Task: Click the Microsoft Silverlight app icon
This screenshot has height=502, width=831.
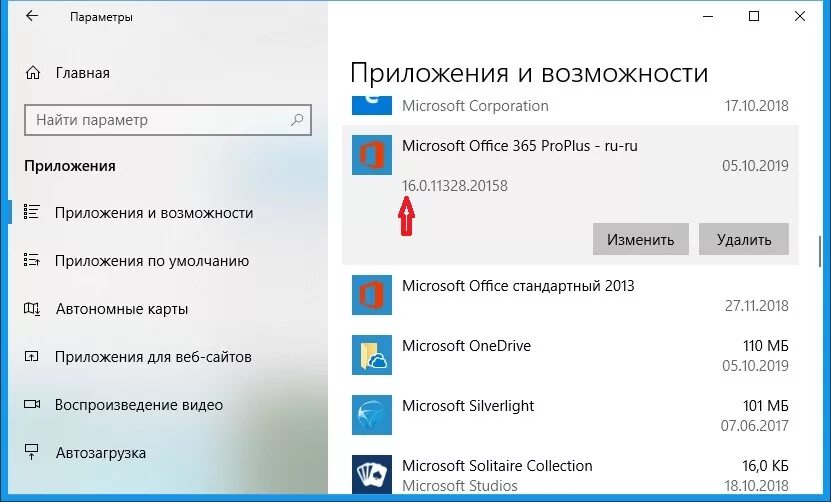Action: [372, 415]
